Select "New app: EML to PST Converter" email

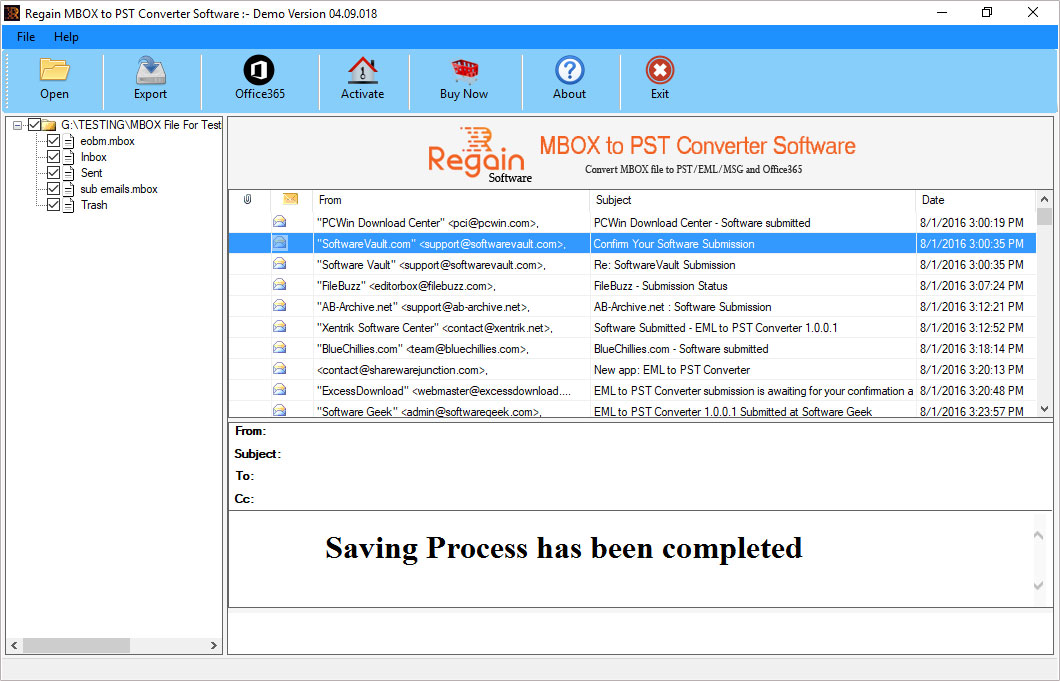pyautogui.click(x=632, y=369)
